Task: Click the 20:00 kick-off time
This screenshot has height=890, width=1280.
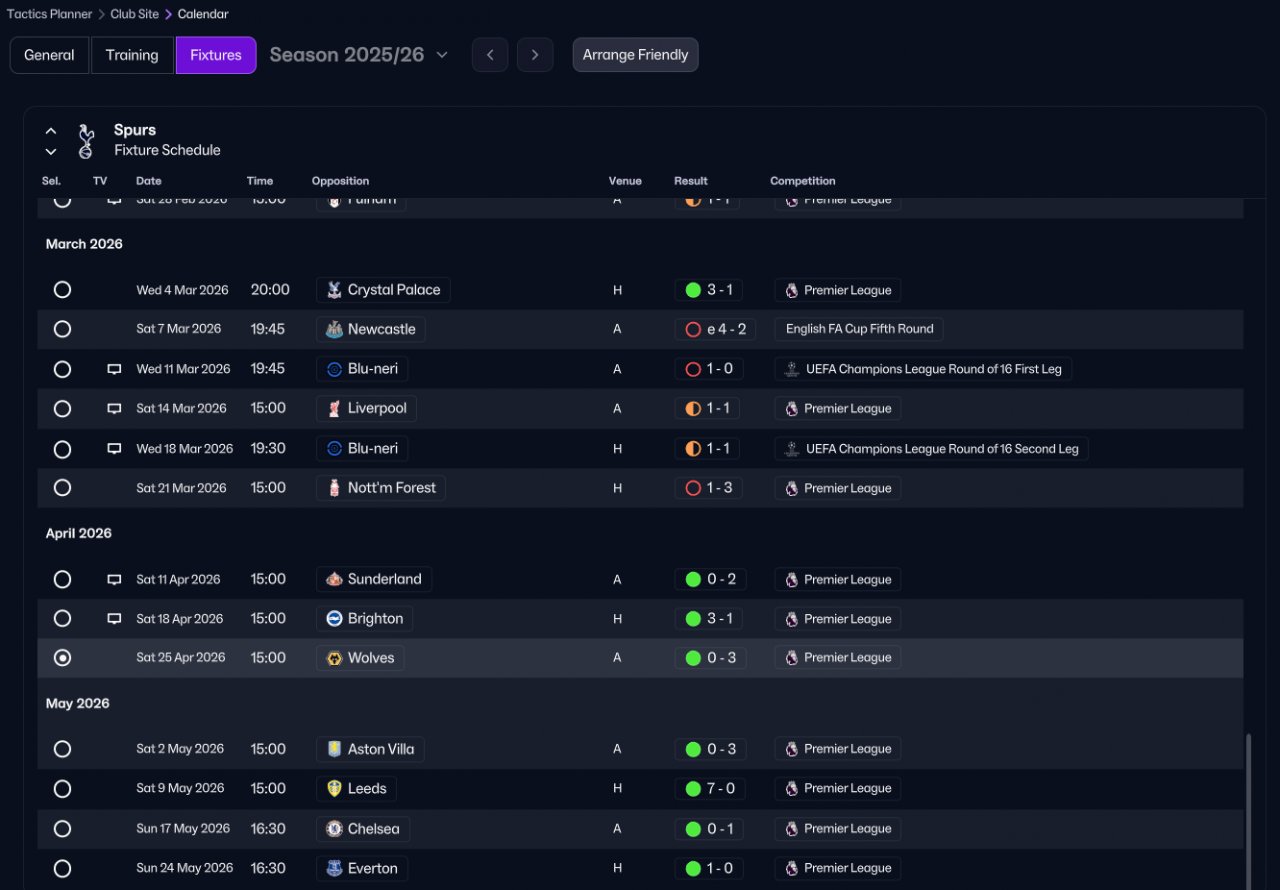Action: pyautogui.click(x=270, y=290)
